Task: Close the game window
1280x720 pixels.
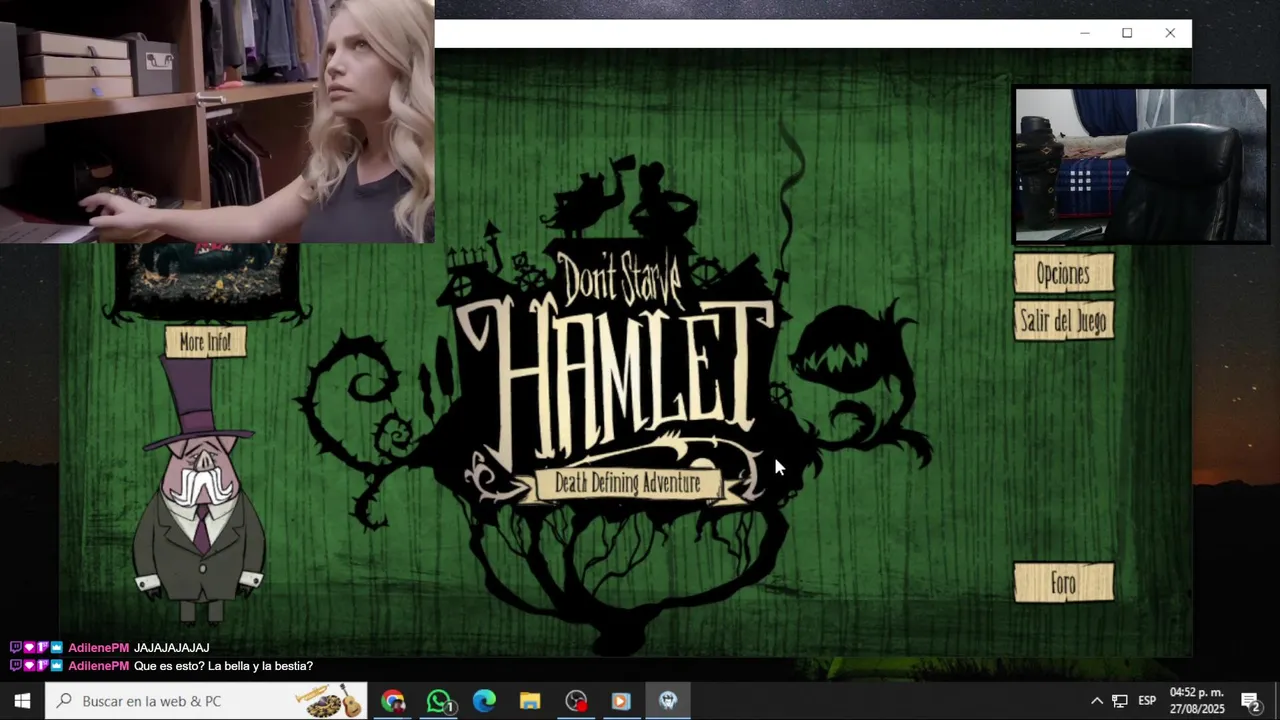Action: pyautogui.click(x=1170, y=33)
